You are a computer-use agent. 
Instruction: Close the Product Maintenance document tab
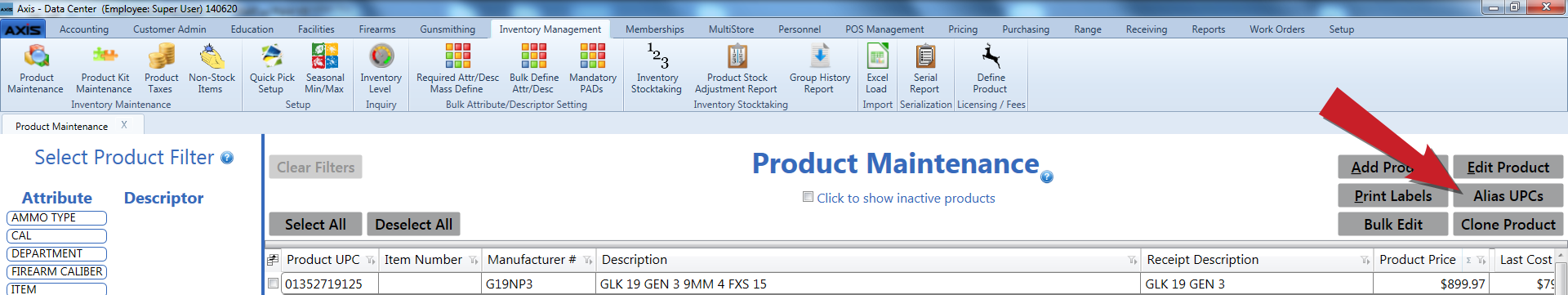(124, 125)
